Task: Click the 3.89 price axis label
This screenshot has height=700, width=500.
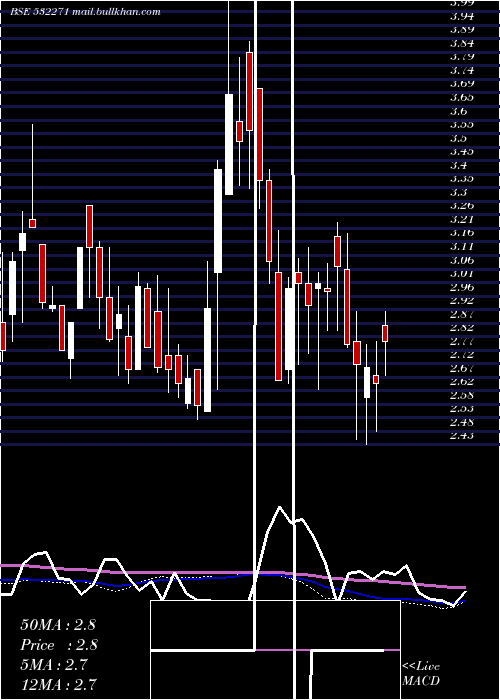Action: (x=462, y=30)
